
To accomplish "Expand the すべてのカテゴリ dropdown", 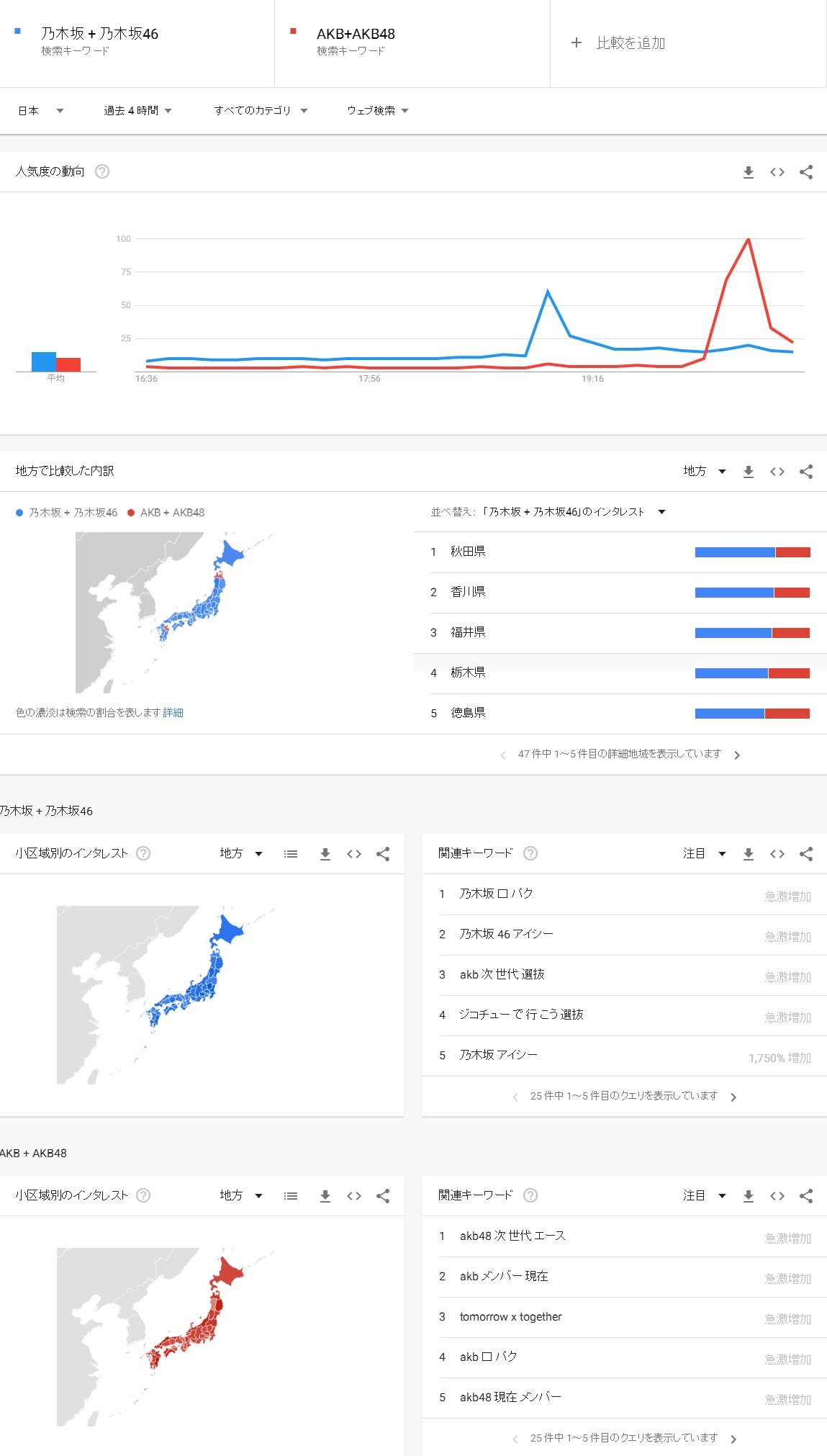I will 261,111.
